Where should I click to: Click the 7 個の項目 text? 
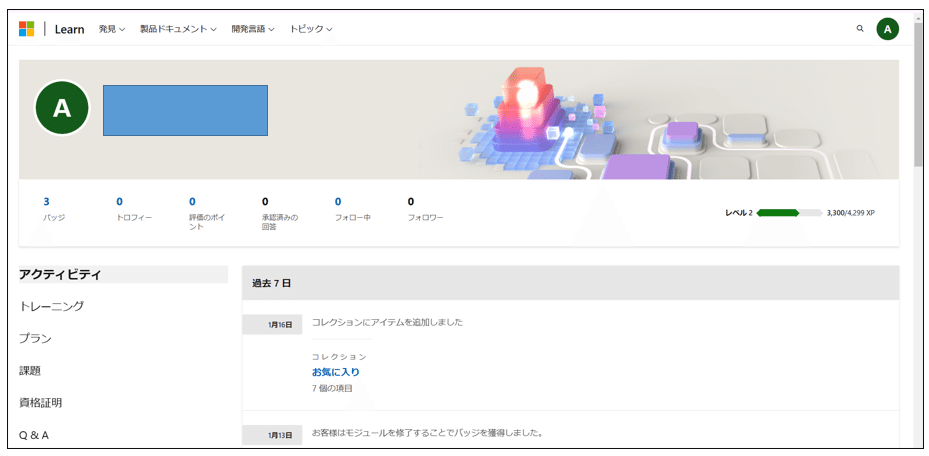click(x=332, y=388)
